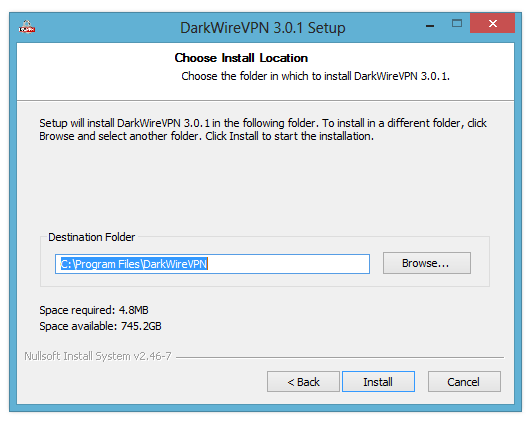Abort setup using the Cancel button
Viewport: 526px width, 424px height.
[464, 382]
